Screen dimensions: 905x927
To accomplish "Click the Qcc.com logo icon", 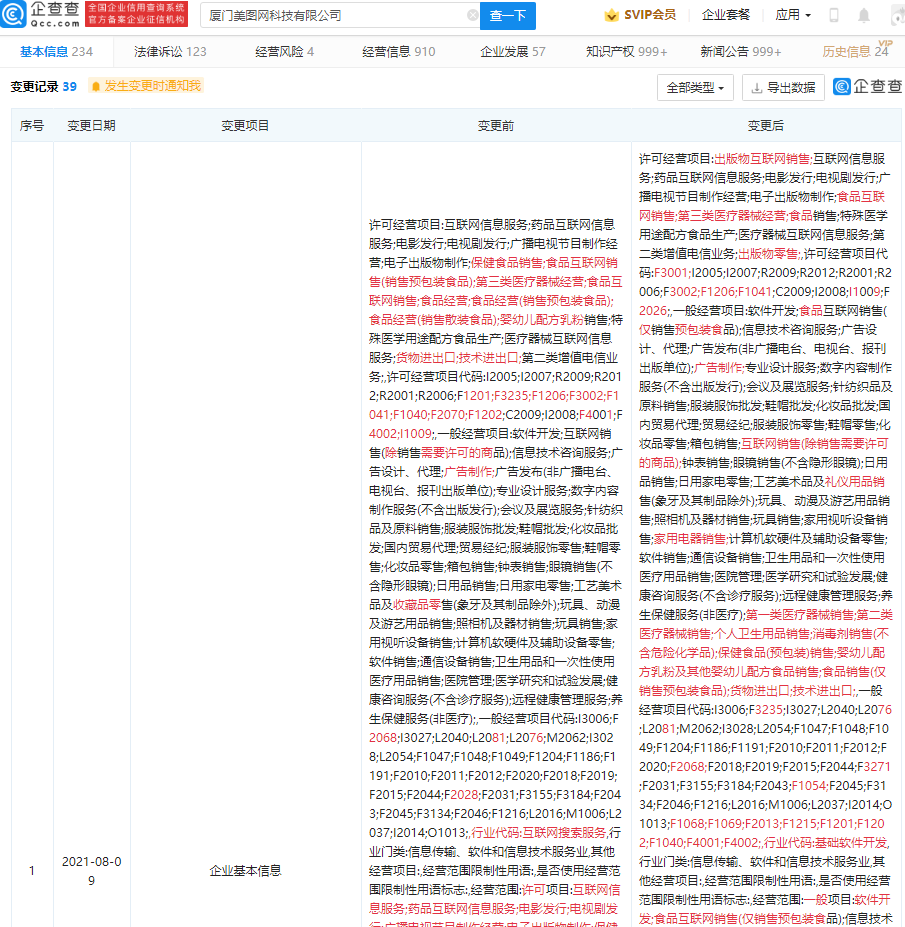I will [14, 14].
